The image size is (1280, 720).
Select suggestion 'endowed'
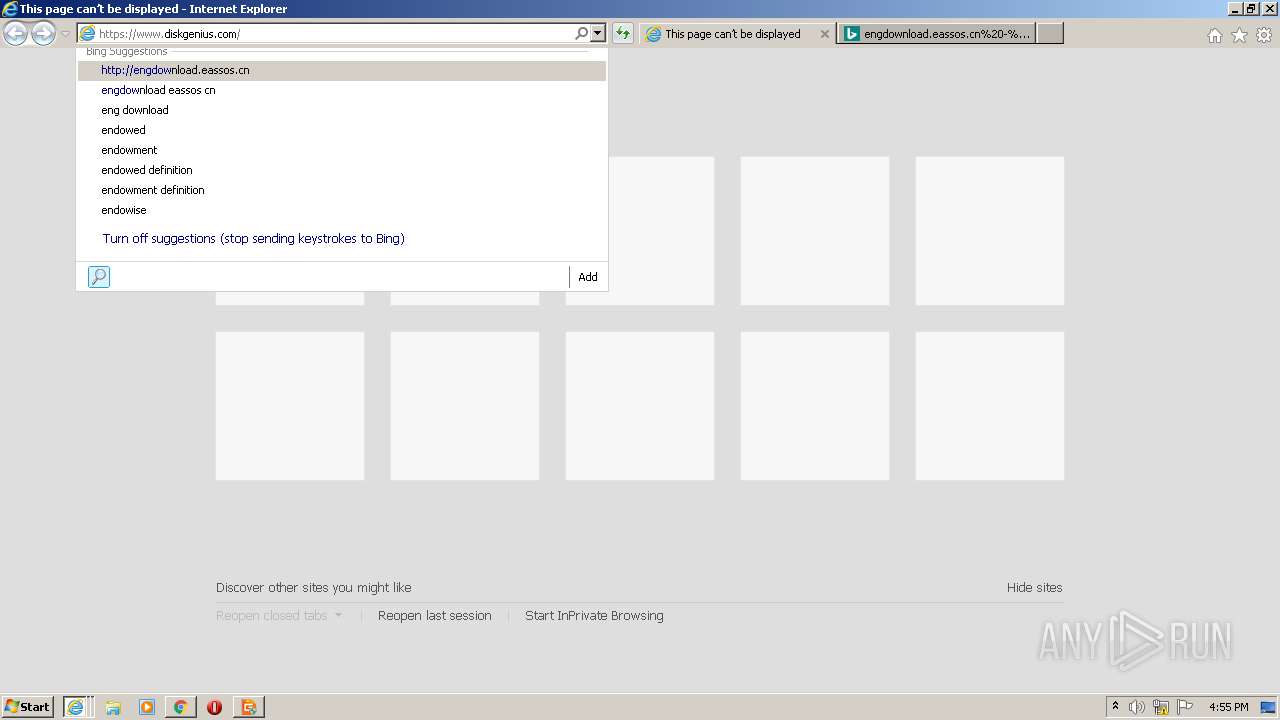tap(342, 130)
